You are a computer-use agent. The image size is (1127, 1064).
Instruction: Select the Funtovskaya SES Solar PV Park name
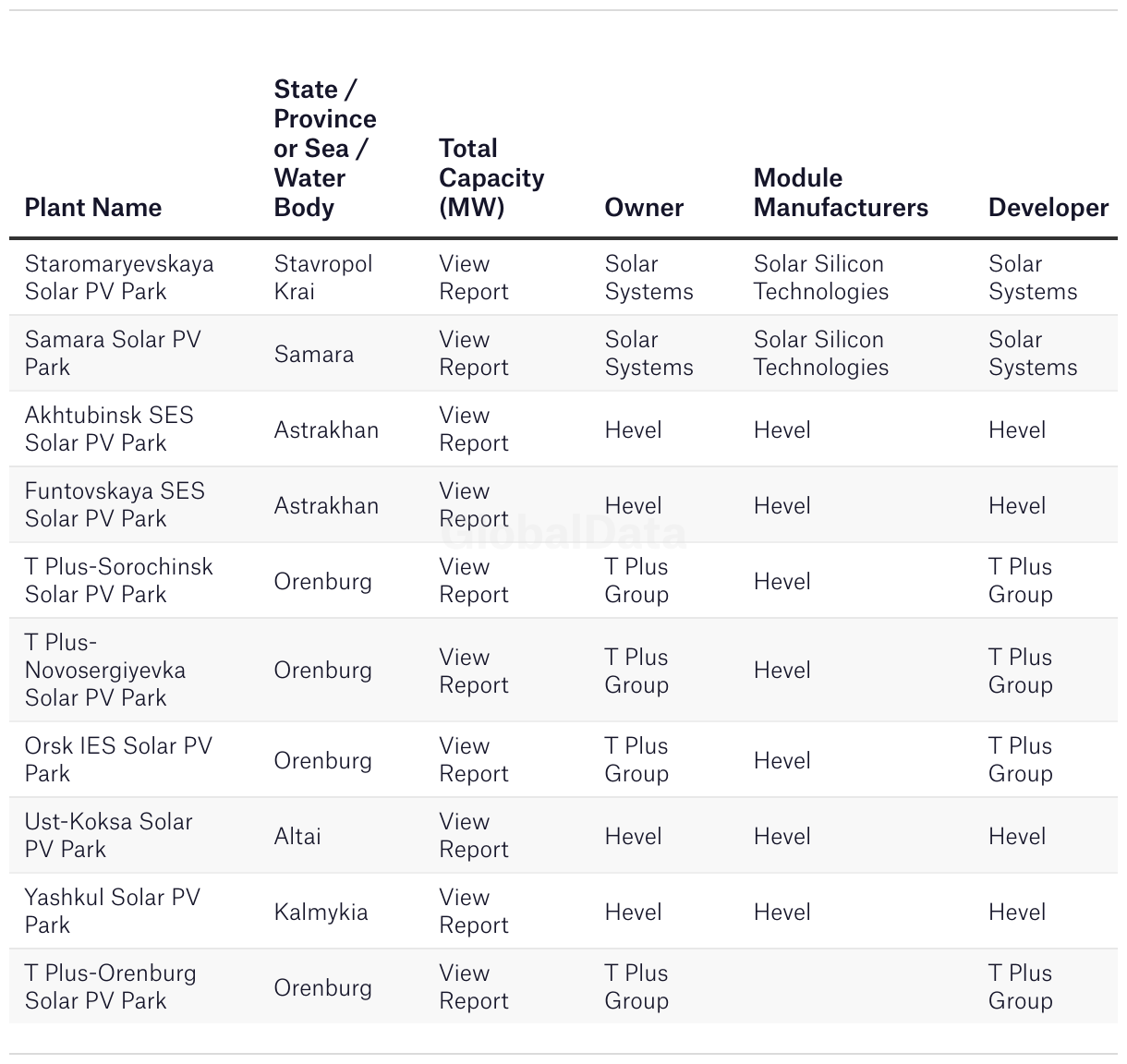click(x=115, y=504)
